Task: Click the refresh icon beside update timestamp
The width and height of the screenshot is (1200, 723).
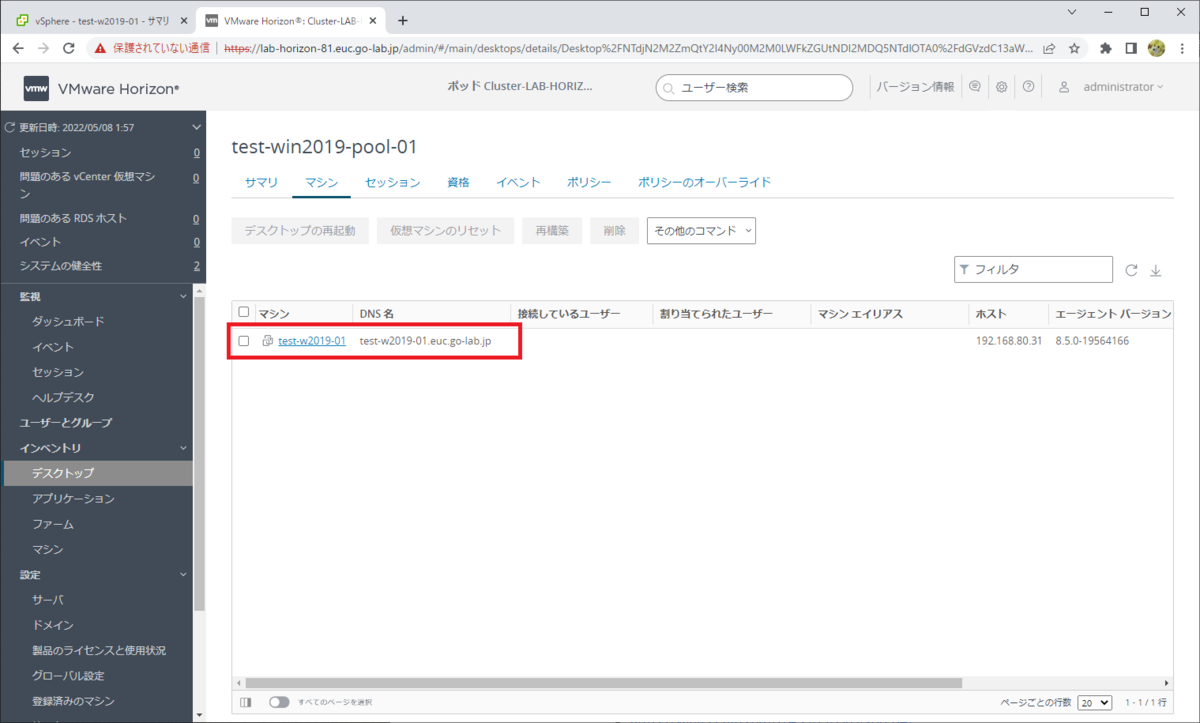Action: click(x=11, y=128)
